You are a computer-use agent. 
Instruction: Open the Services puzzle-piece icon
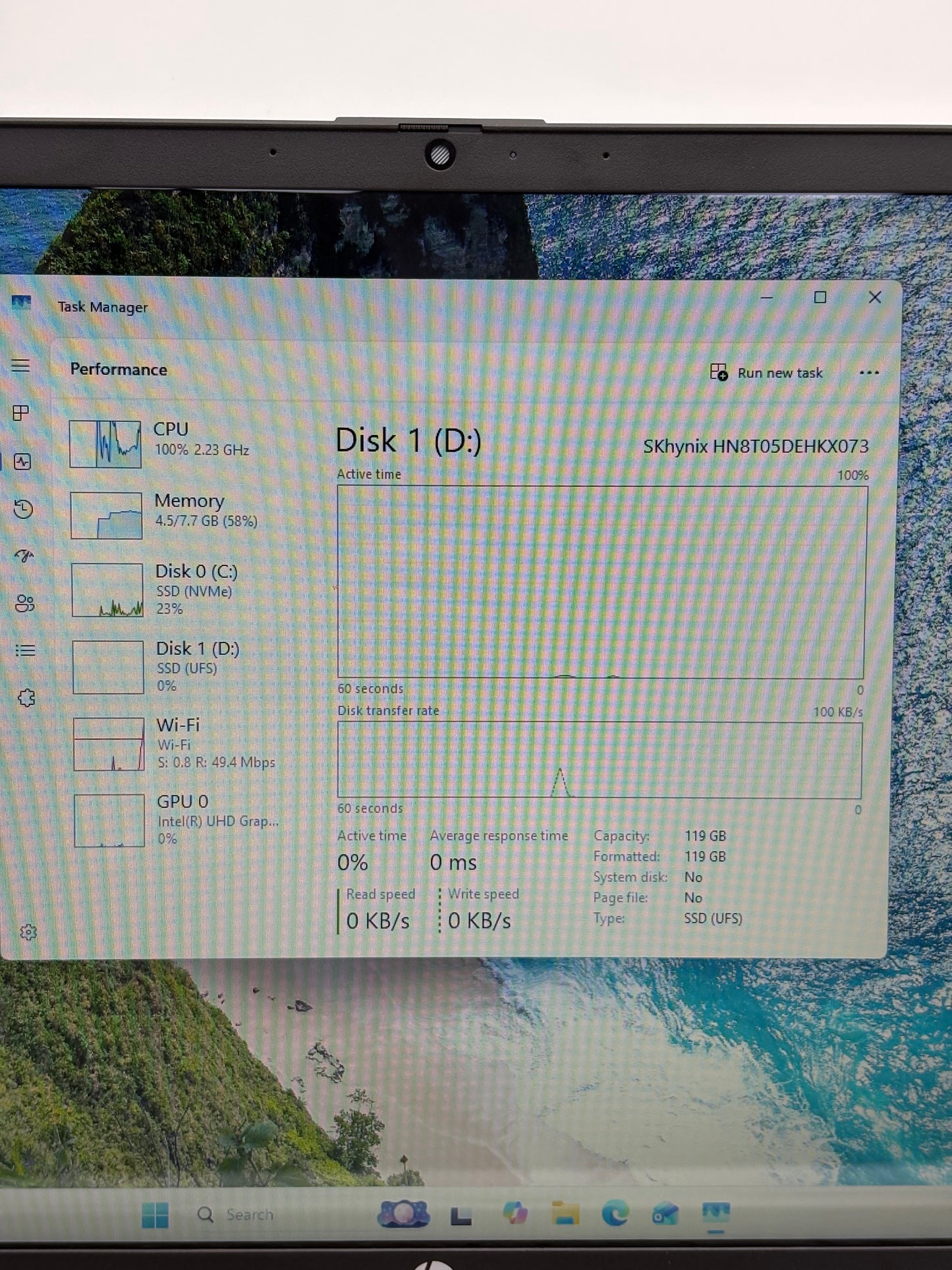26,697
